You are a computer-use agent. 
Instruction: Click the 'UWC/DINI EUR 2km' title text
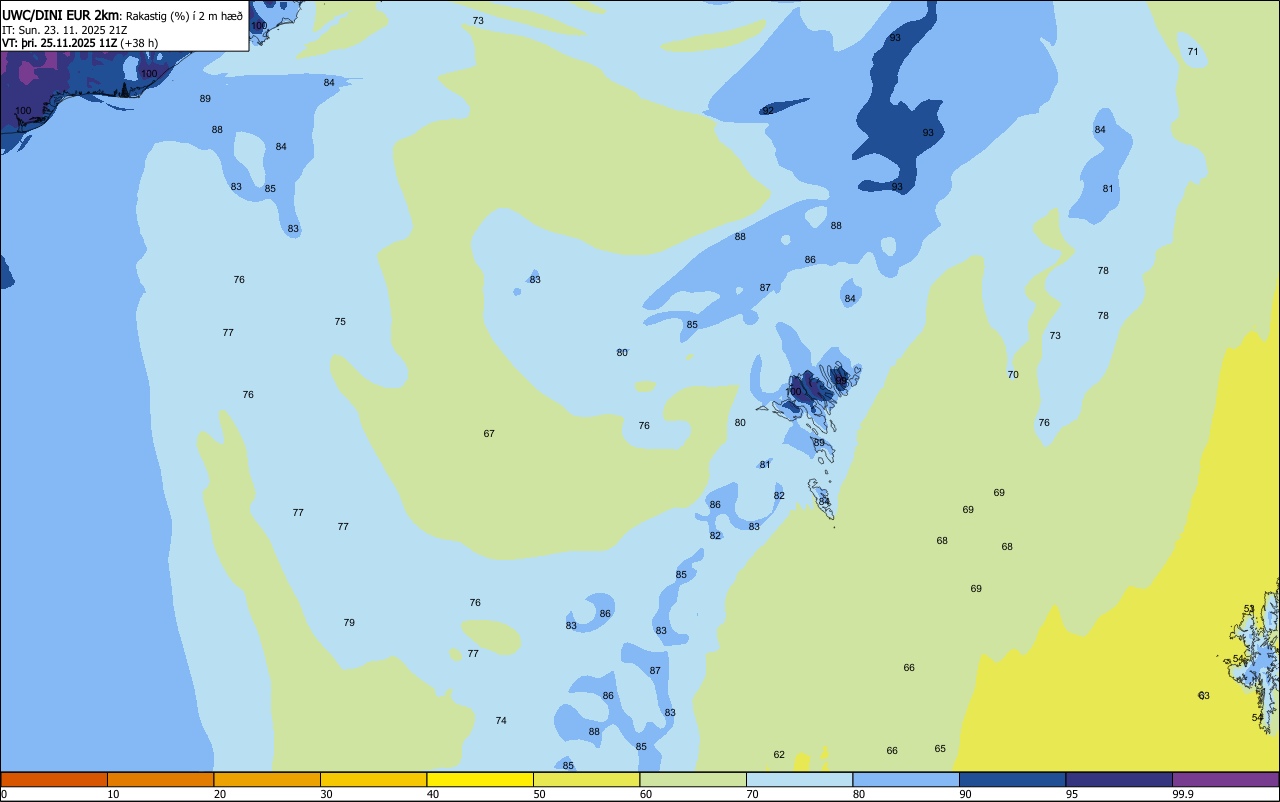[x=61, y=15]
